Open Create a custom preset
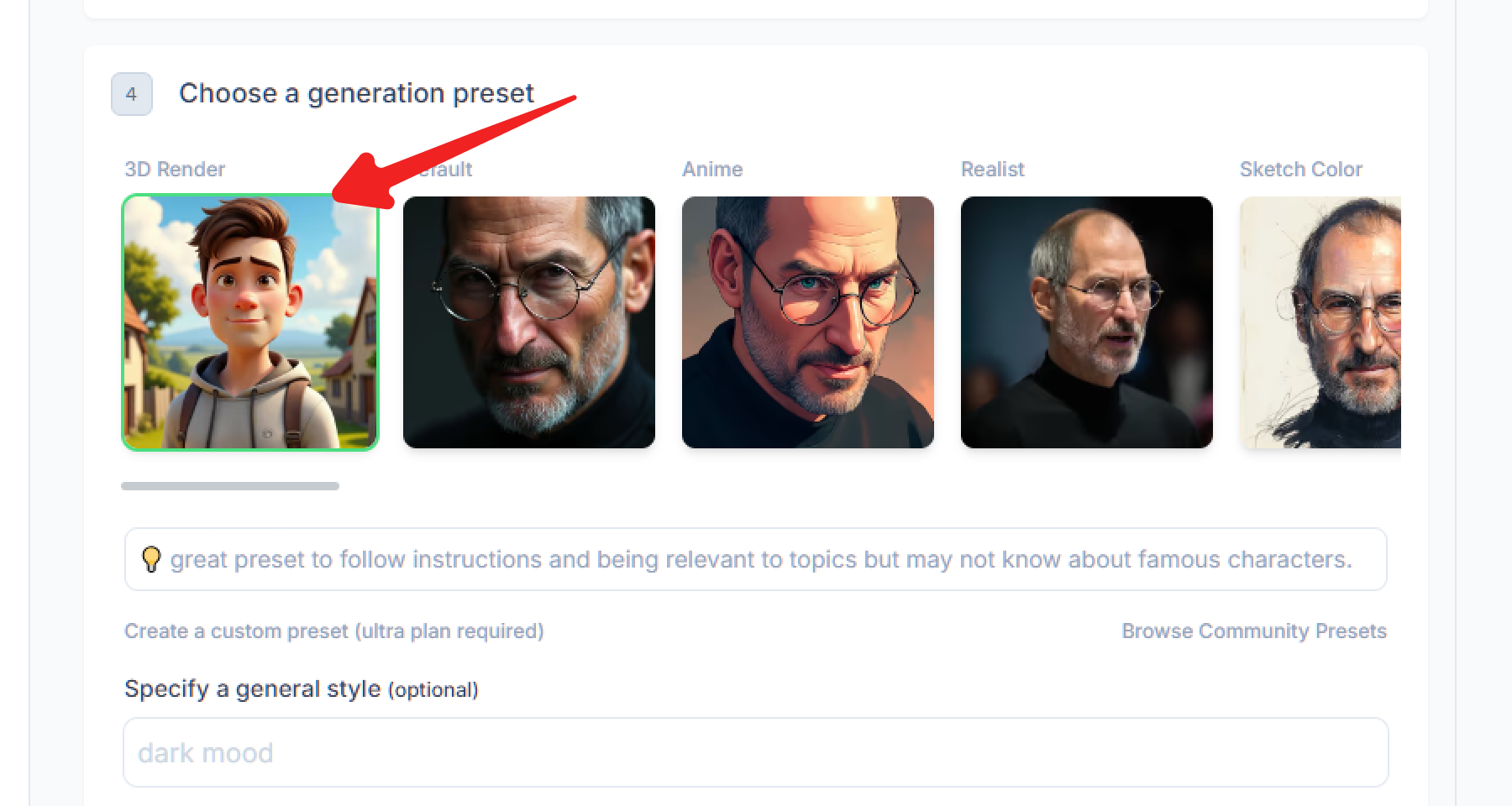The image size is (1512, 806). (333, 631)
